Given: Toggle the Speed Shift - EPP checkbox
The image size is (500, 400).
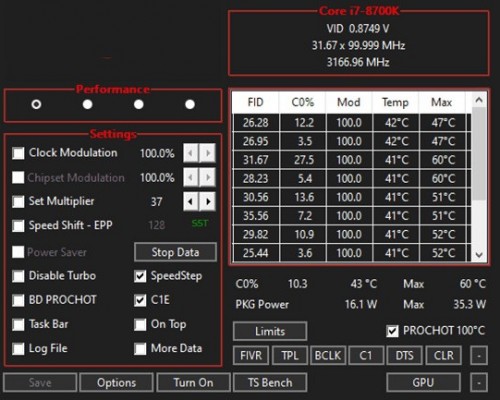Looking at the screenshot, I should 18,226.
